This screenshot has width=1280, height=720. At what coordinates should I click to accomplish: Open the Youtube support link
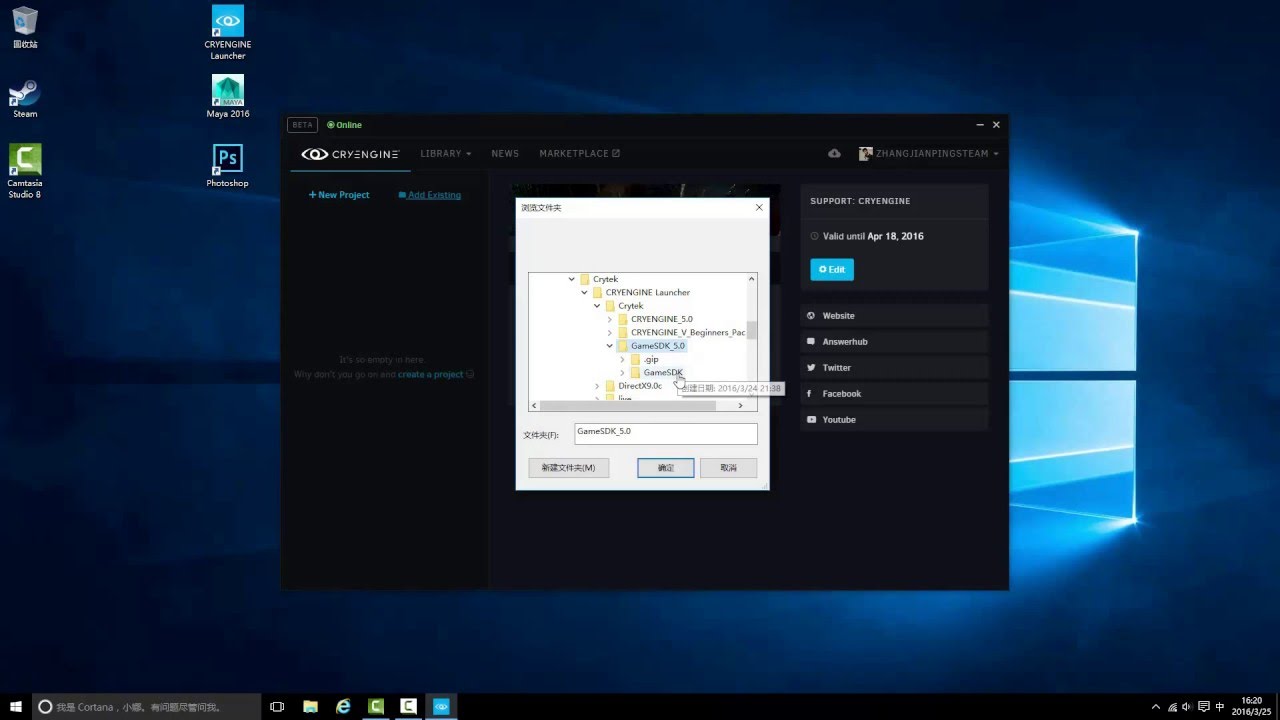894,420
